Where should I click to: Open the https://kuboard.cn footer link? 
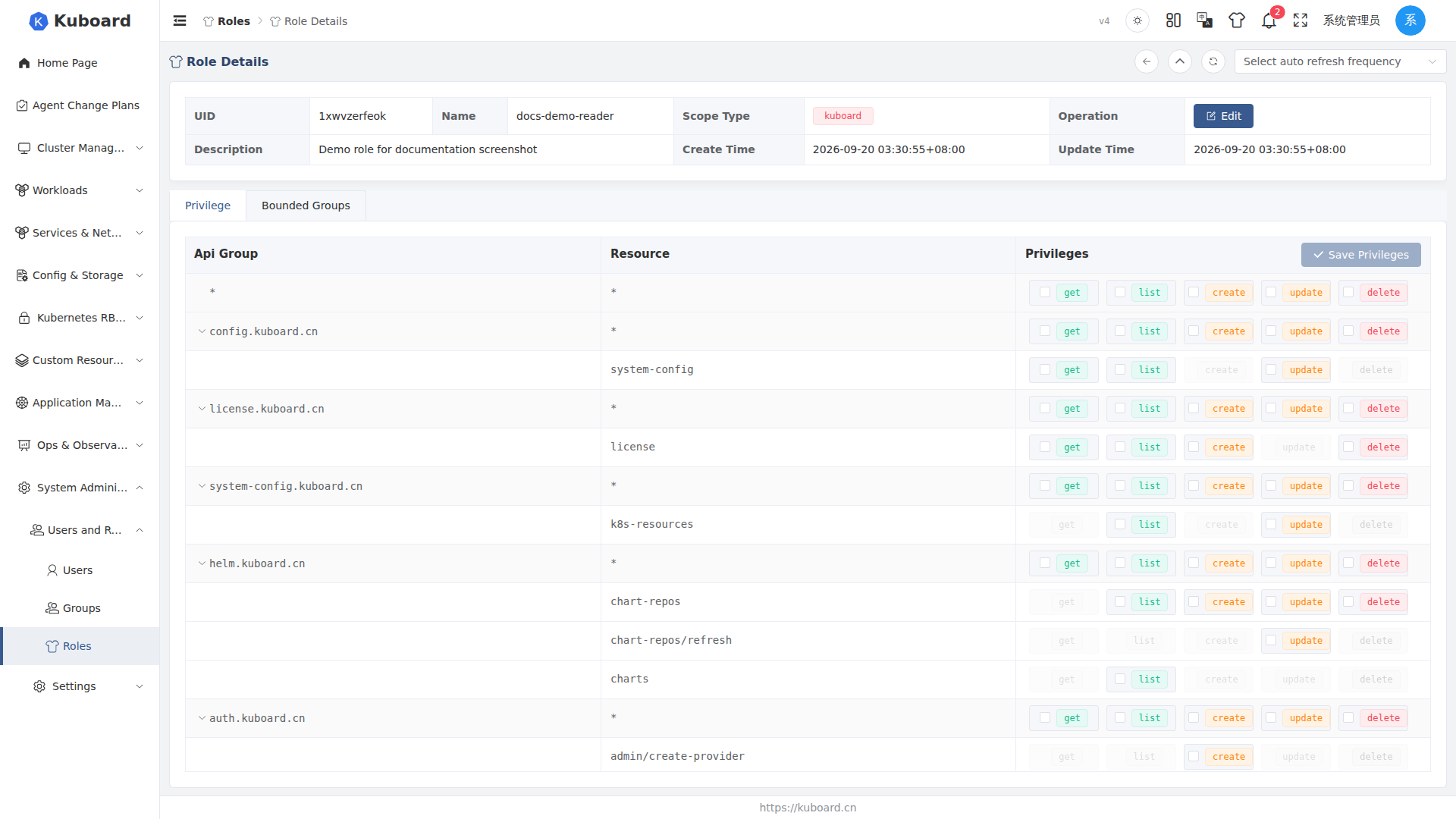pos(808,808)
